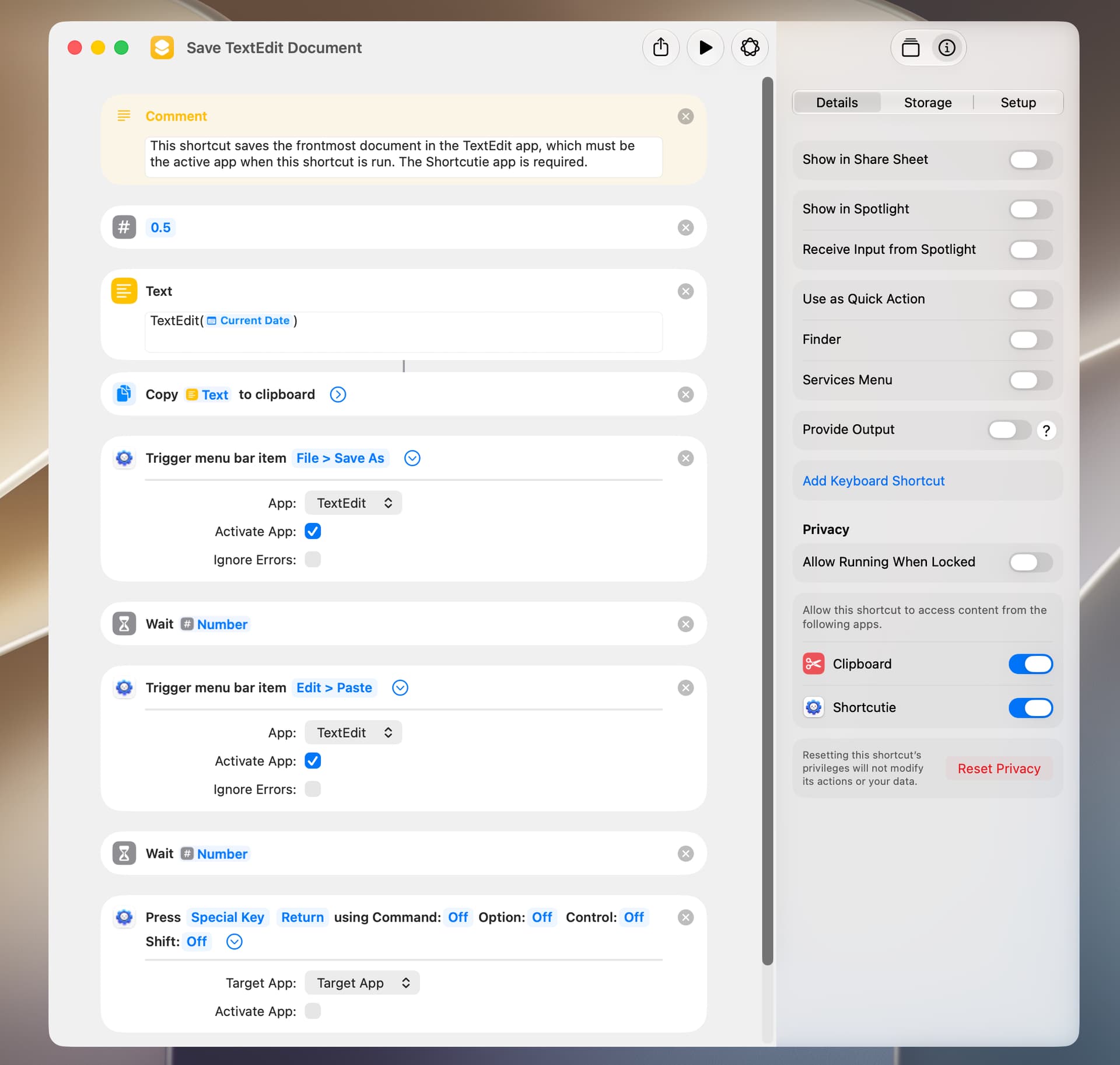Toggle the Finder switch
Viewport: 1120px width, 1065px height.
click(1031, 340)
